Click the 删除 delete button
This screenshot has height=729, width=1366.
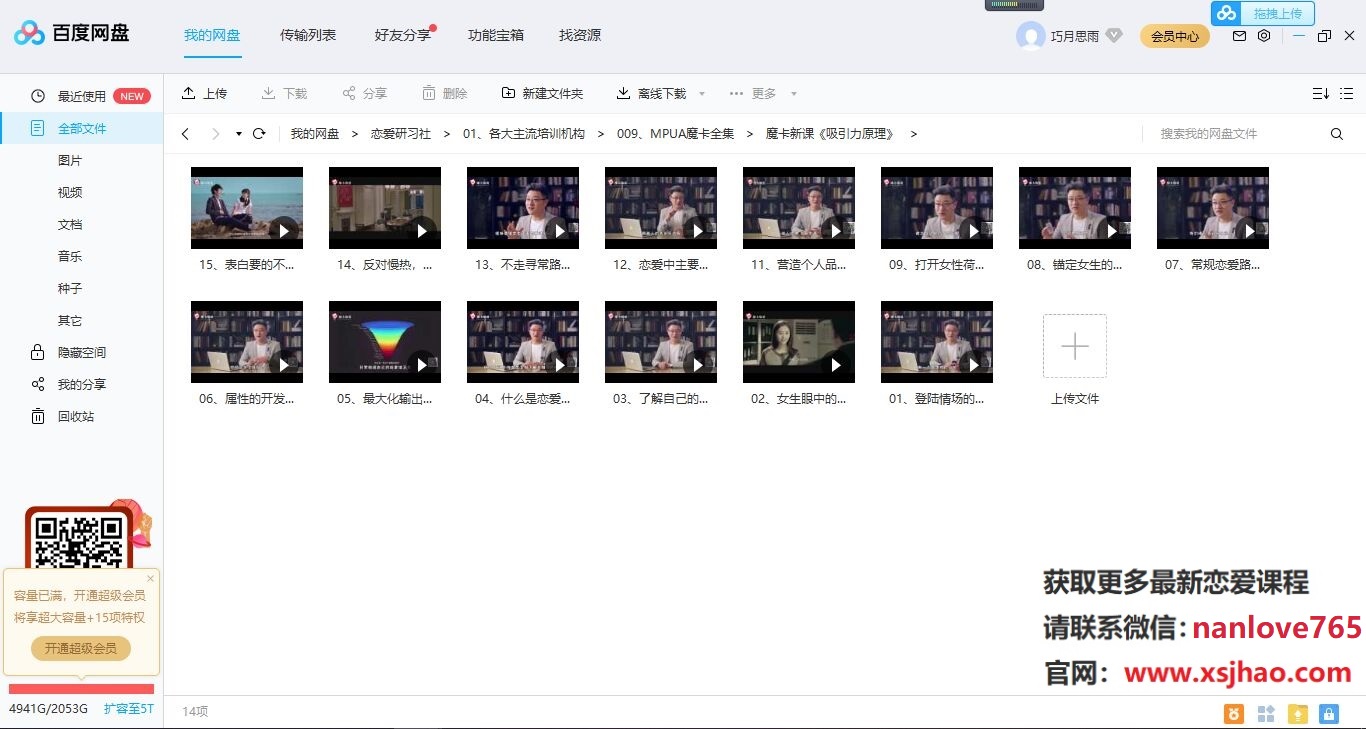(444, 93)
